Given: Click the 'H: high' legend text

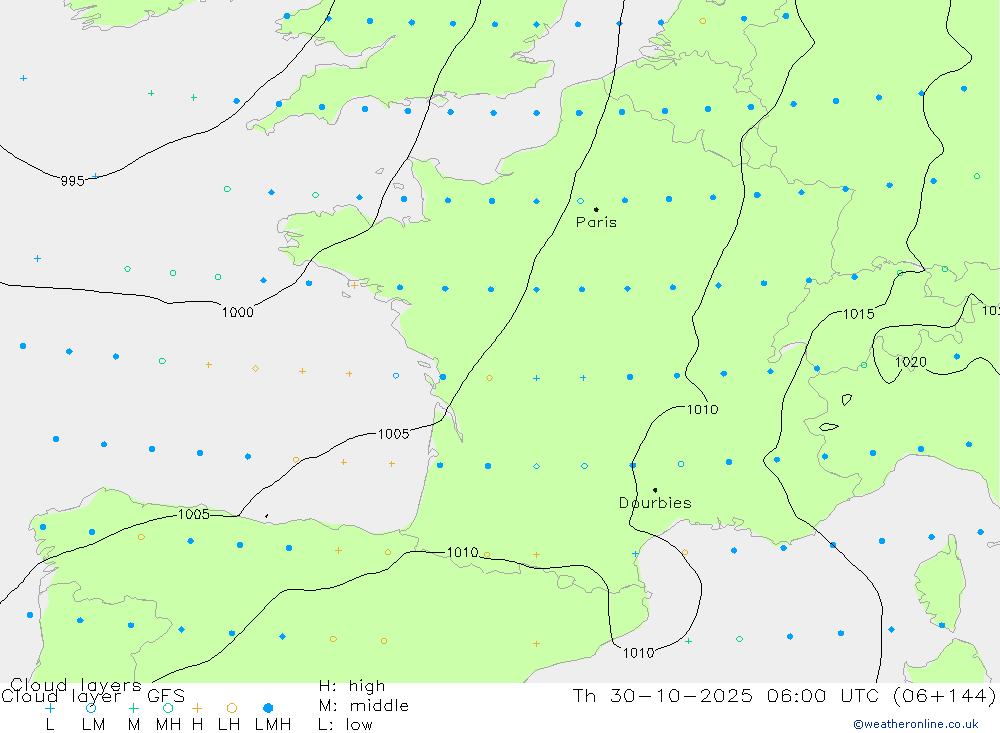Looking at the screenshot, I should tap(352, 686).
